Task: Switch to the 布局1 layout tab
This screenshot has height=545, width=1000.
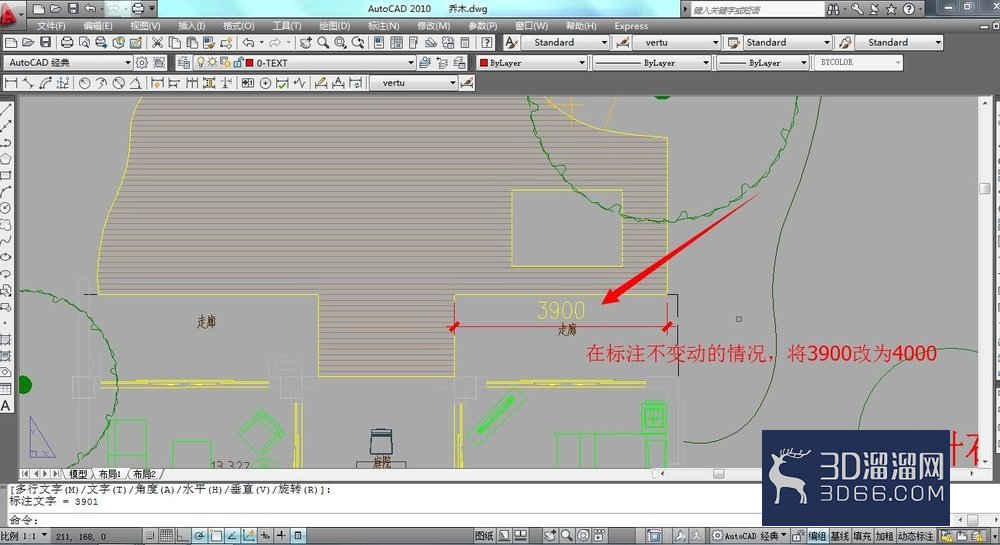Action: tap(109, 474)
